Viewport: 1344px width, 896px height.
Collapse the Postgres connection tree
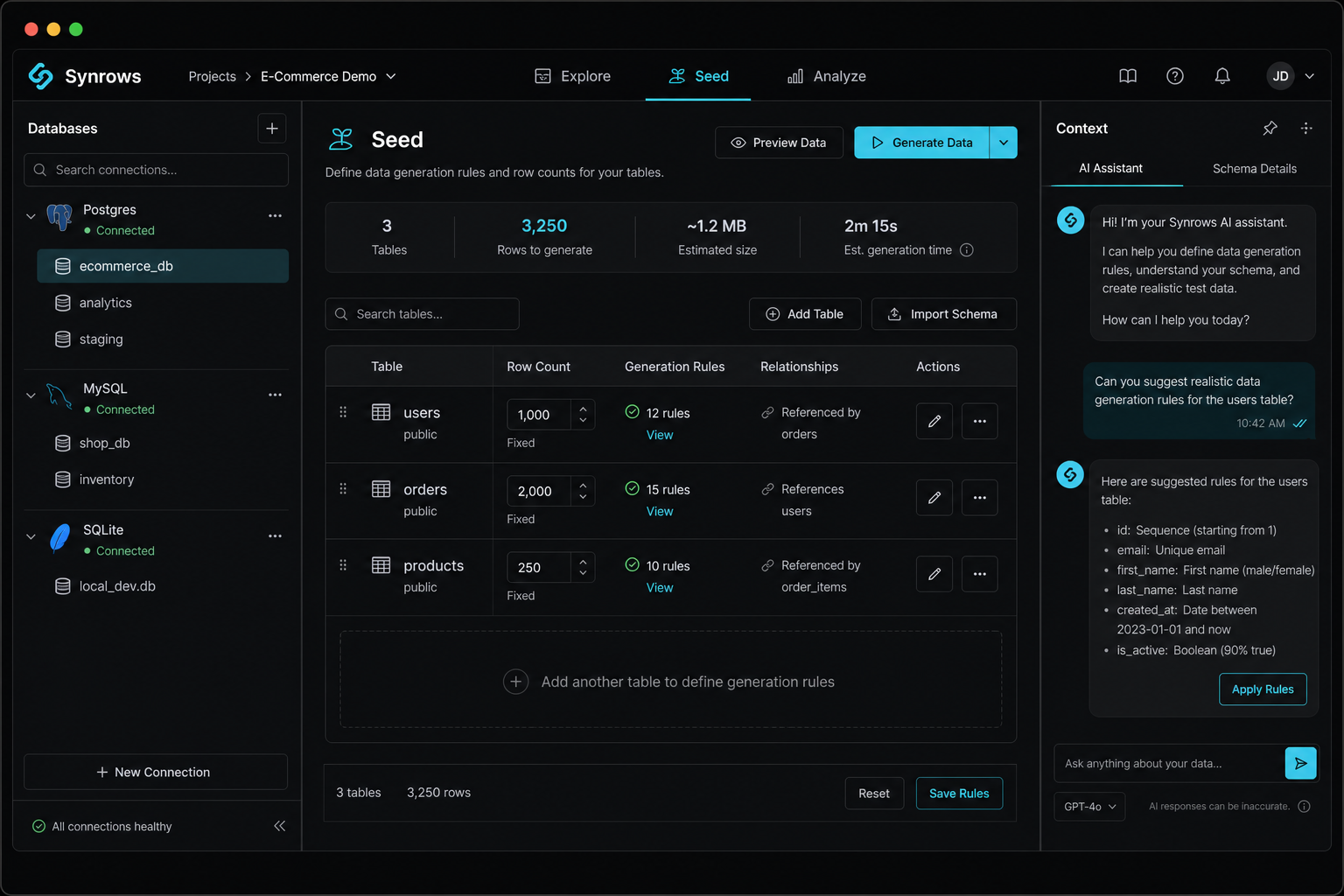click(31, 216)
